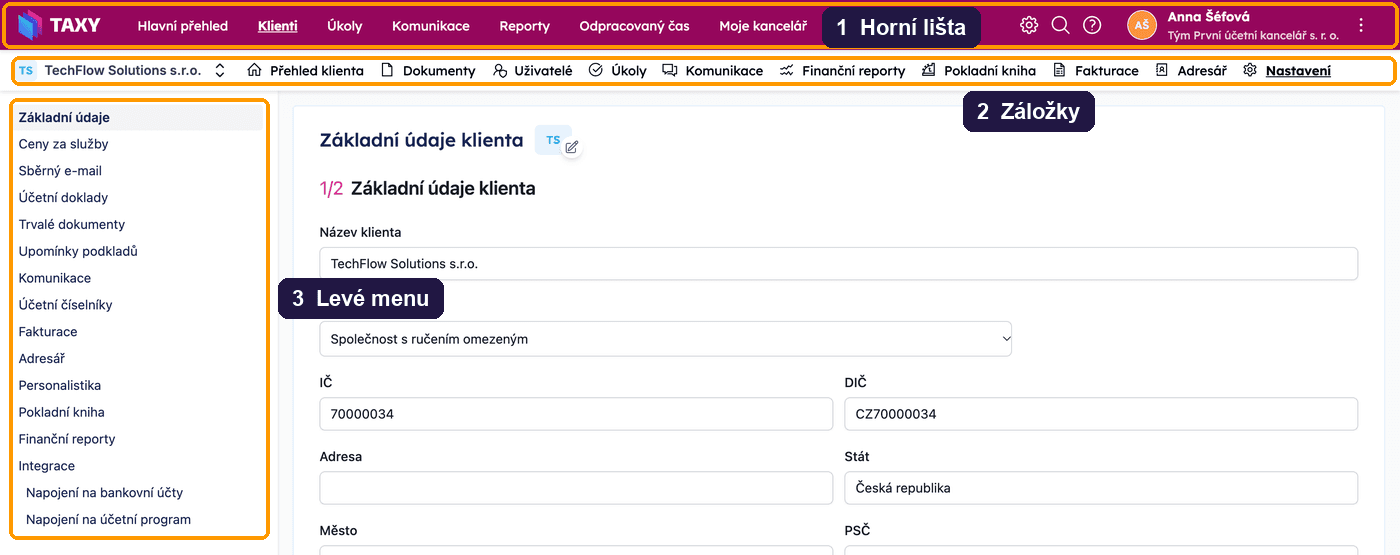1400x555 pixels.
Task: Open settings gear in top bar
Action: coord(1029,25)
